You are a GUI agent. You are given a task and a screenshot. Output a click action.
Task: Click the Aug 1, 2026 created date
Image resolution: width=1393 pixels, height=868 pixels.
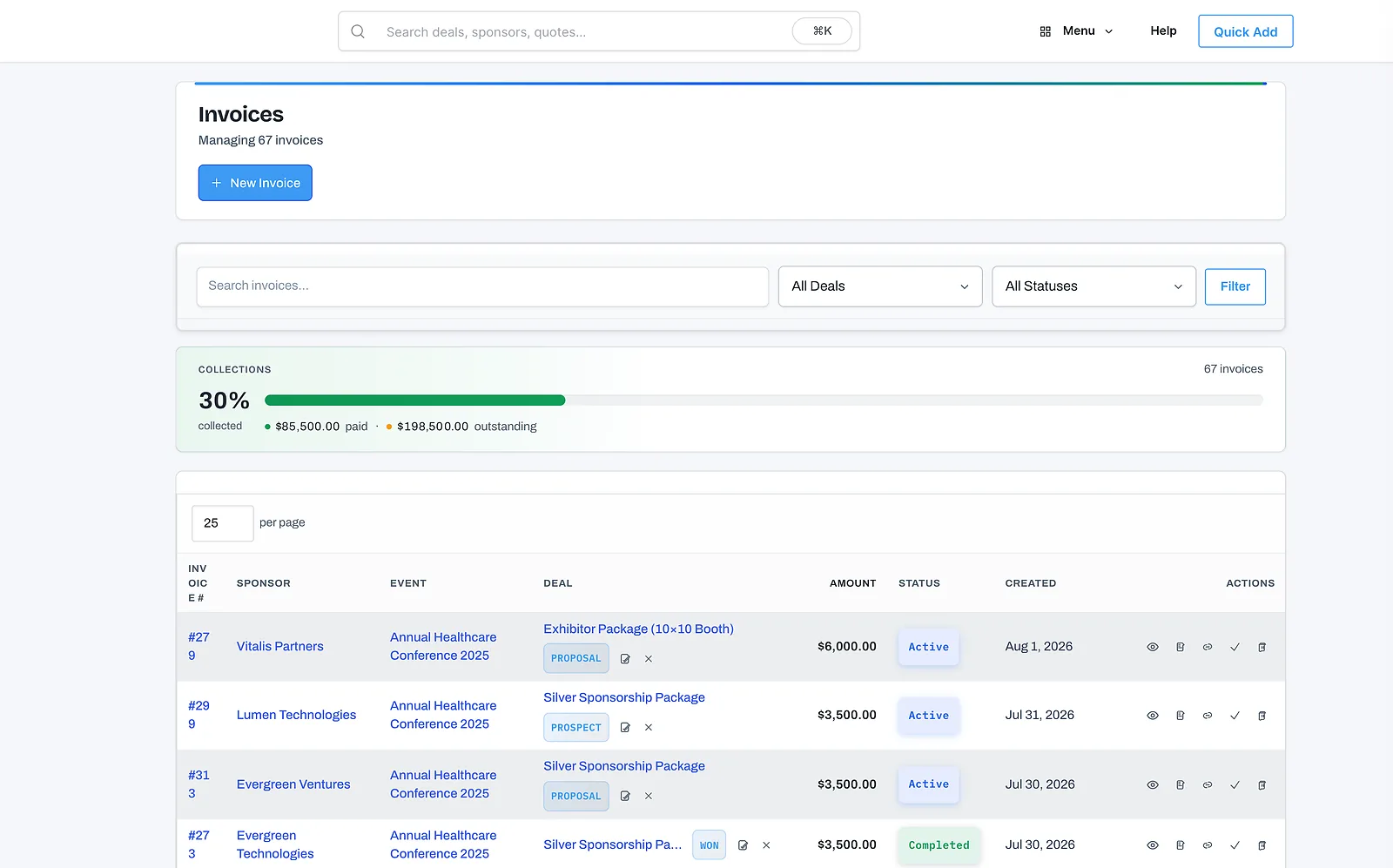click(1039, 647)
